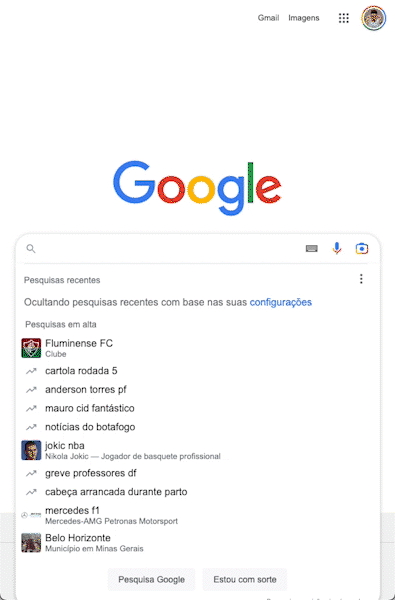The height and width of the screenshot is (600, 395).
Task: Click the Pesquisa Google button
Action: click(x=152, y=579)
